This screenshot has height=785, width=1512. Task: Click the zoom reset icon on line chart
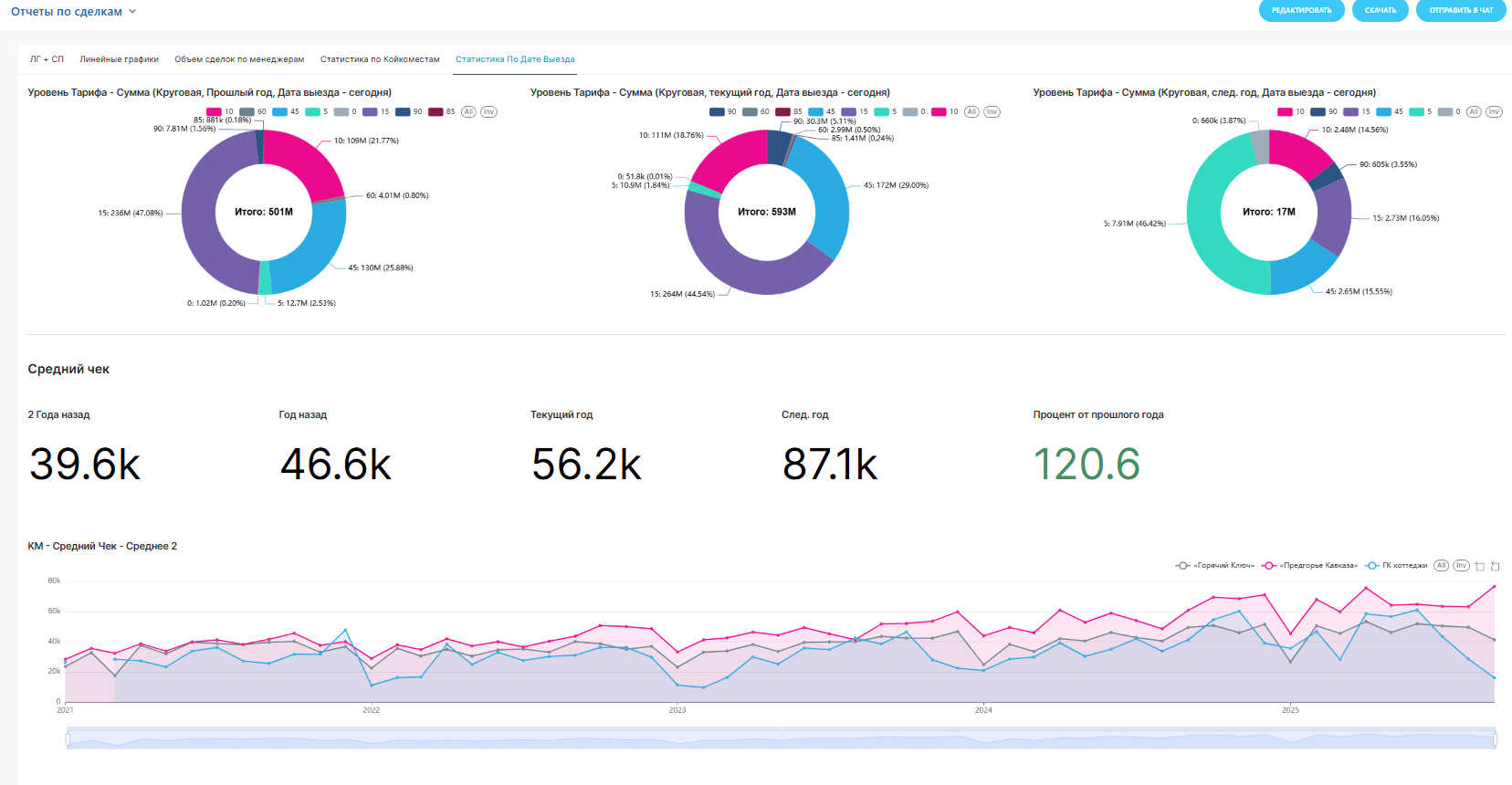(1496, 566)
